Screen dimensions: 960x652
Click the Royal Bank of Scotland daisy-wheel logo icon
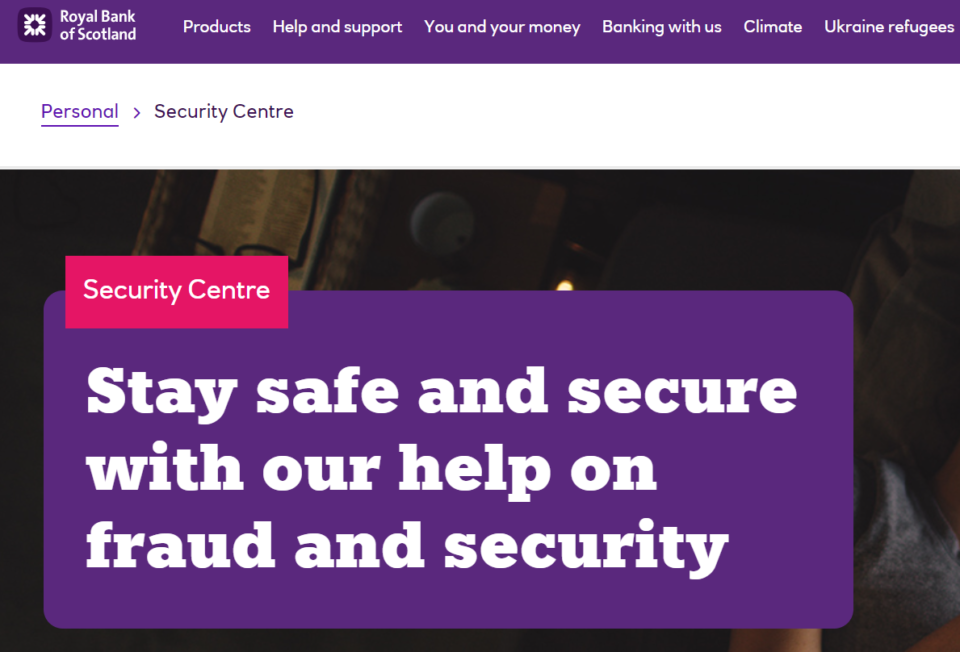coord(34,25)
